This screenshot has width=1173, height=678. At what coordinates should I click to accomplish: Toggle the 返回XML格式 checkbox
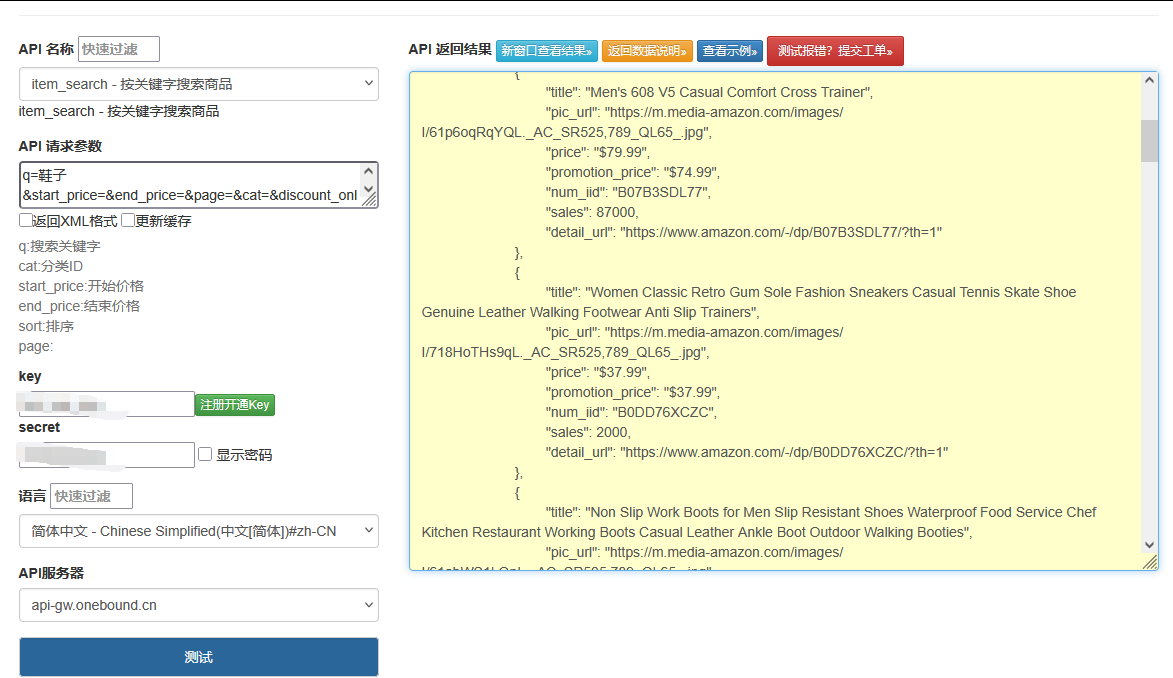(x=25, y=220)
